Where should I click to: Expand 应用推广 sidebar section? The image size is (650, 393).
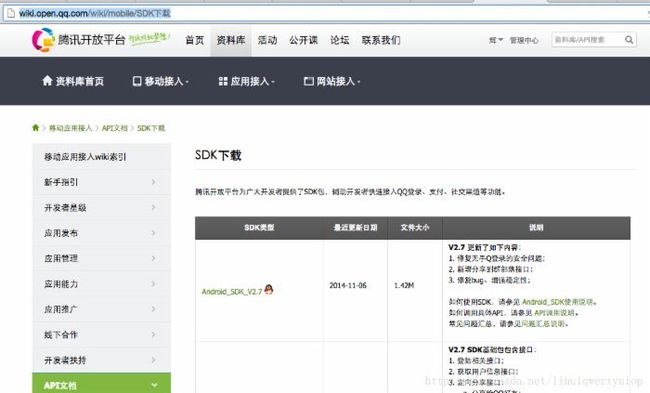tap(102, 309)
